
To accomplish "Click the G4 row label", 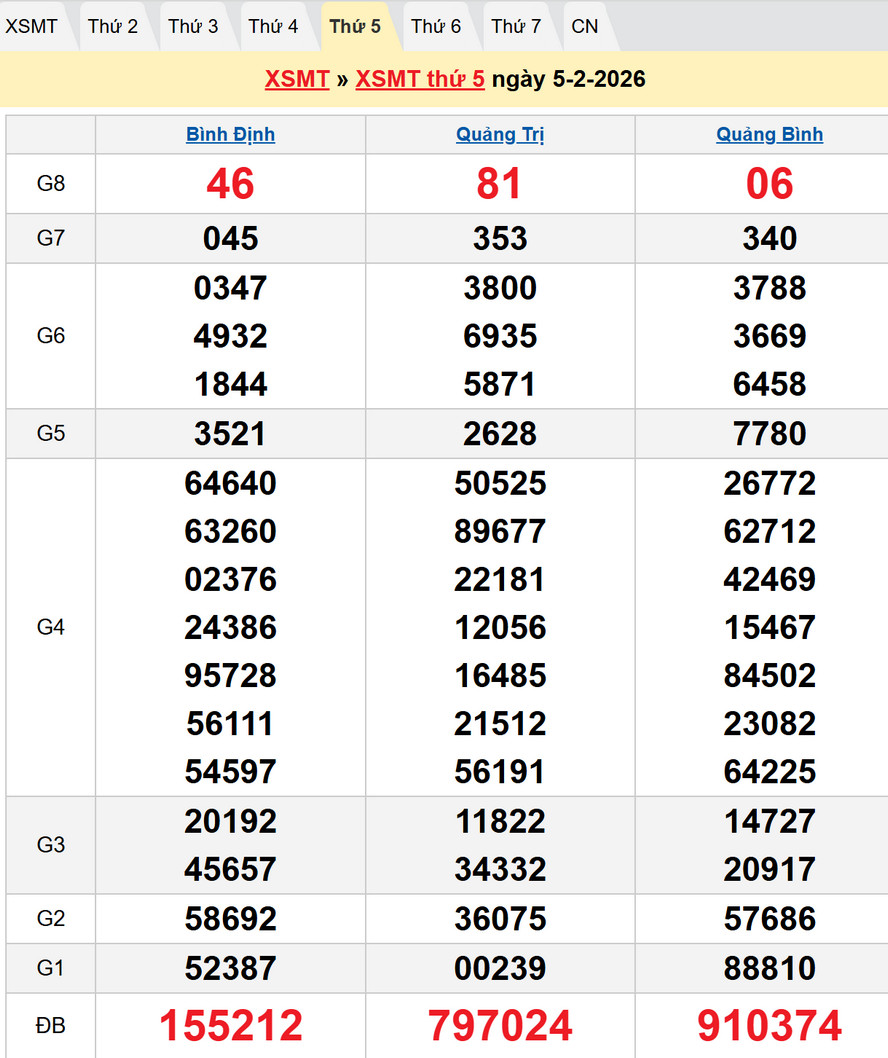I will coord(51,627).
